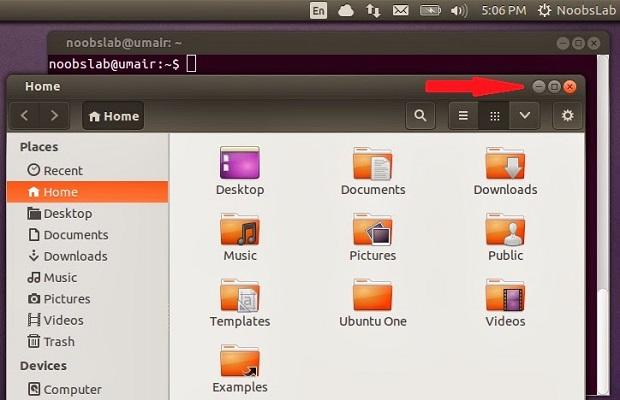Open the Examples link folder icon
The height and width of the screenshot is (400, 620).
point(240,360)
